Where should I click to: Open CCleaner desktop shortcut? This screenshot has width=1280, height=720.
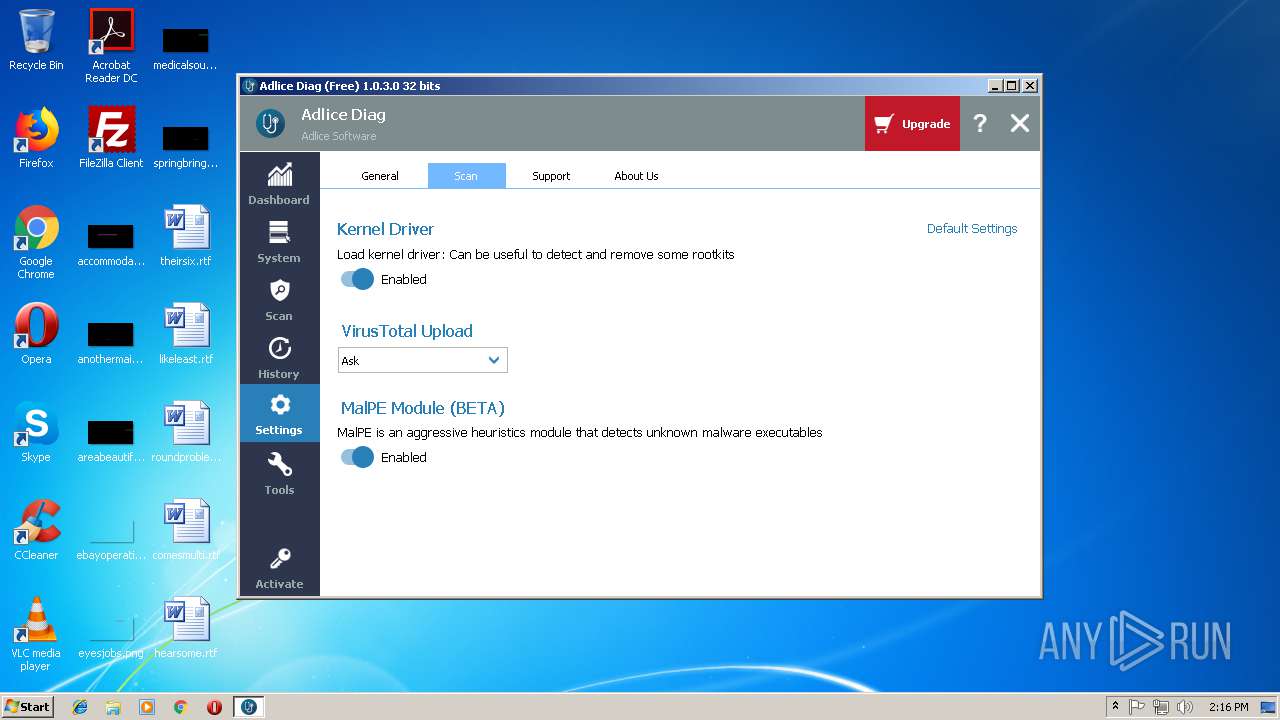tap(36, 530)
